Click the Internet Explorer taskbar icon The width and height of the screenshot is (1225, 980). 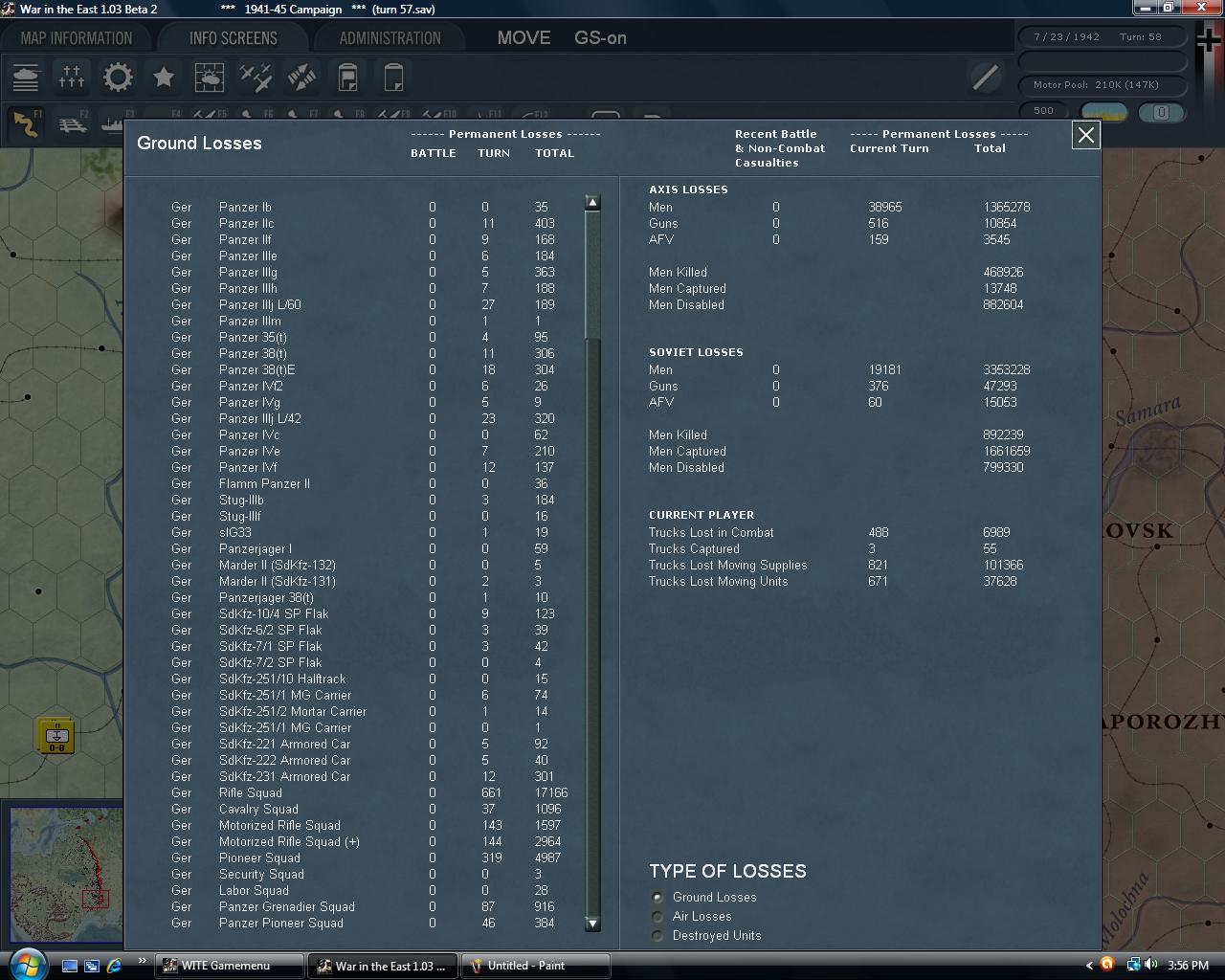coord(113,966)
